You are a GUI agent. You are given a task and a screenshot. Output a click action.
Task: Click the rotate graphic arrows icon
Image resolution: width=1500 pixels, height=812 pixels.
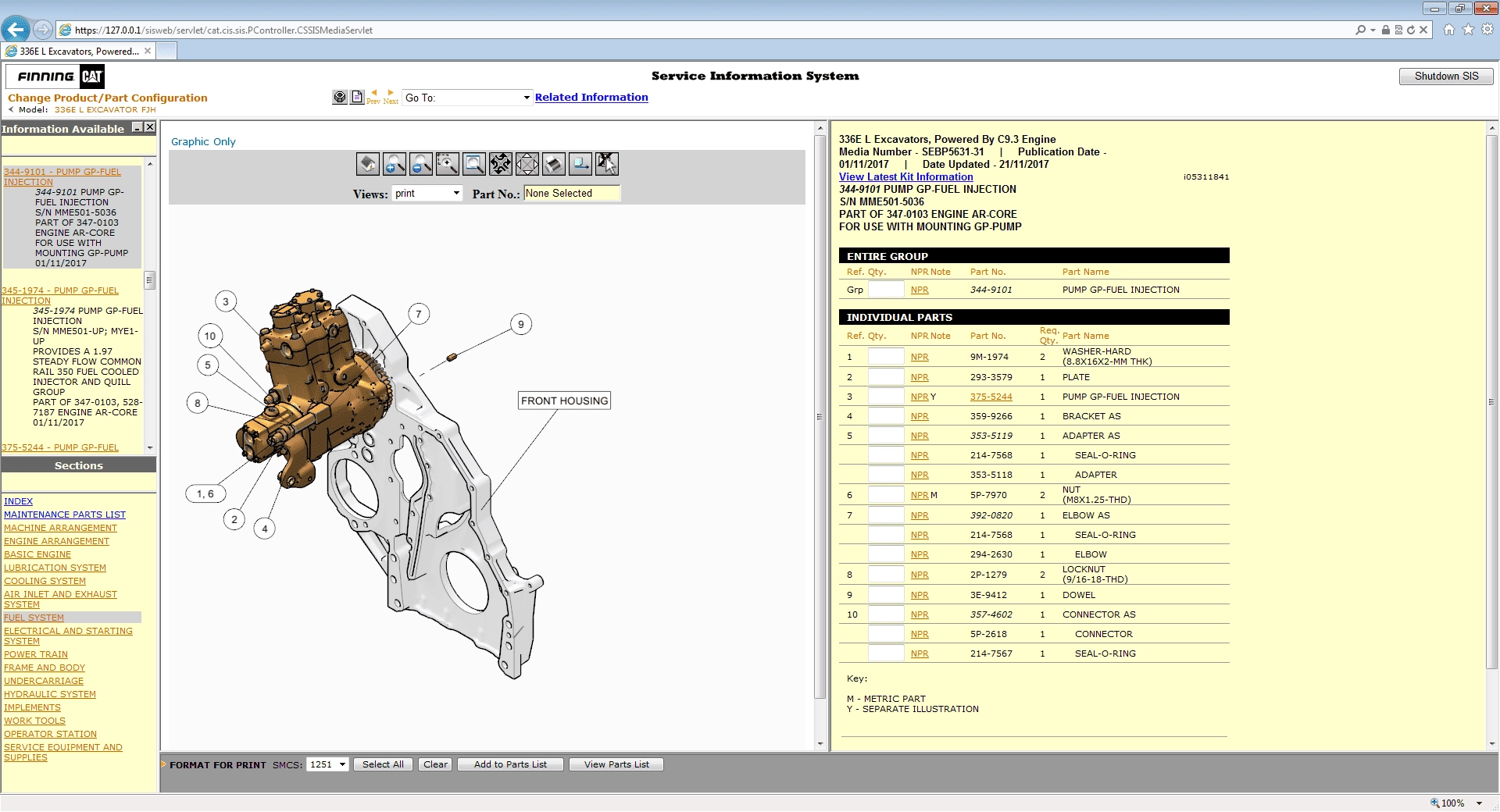(501, 164)
